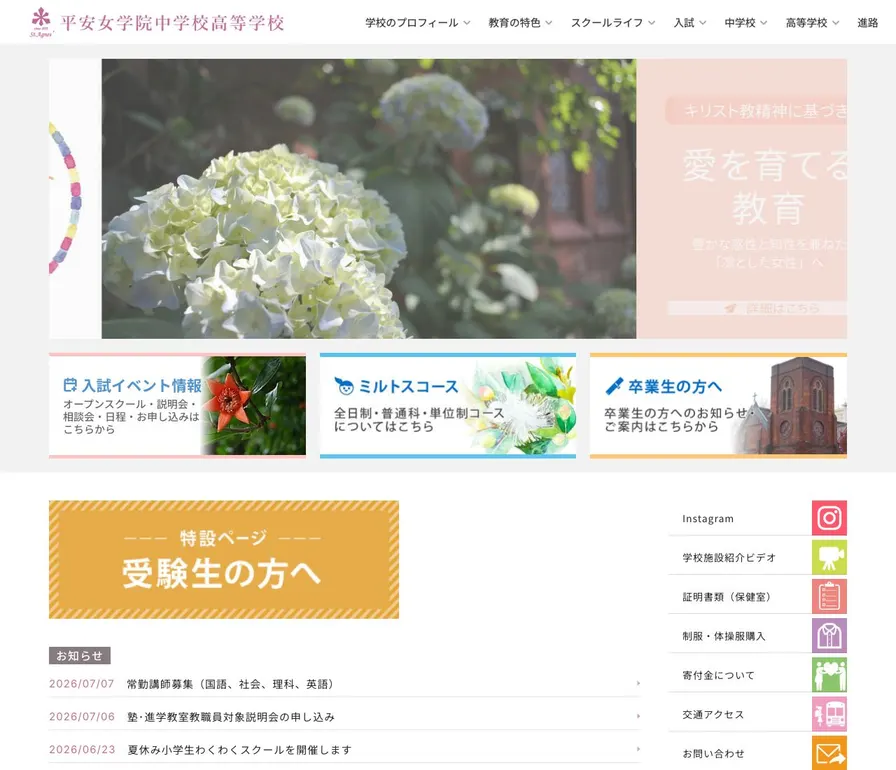This screenshot has width=896, height=770.
Task: Click the date 2026/07/06
Action: 82,716
